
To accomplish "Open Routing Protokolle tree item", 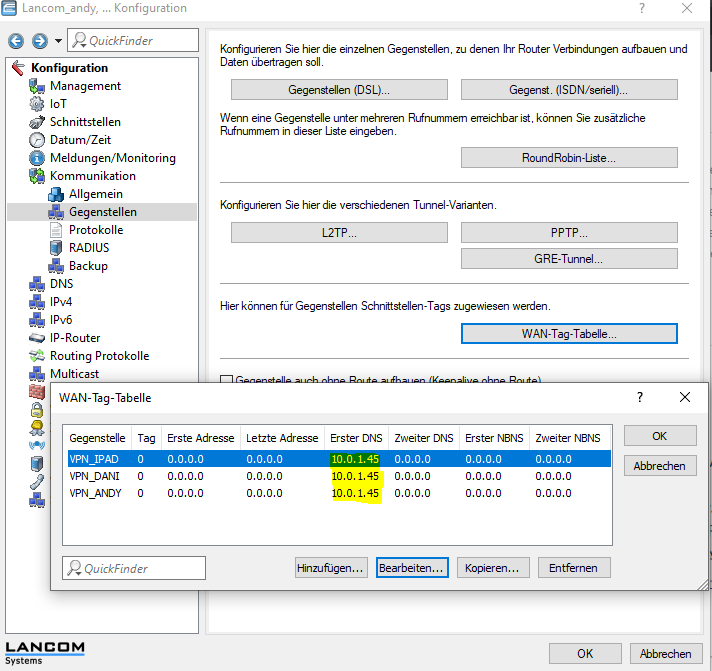I will click(99, 356).
